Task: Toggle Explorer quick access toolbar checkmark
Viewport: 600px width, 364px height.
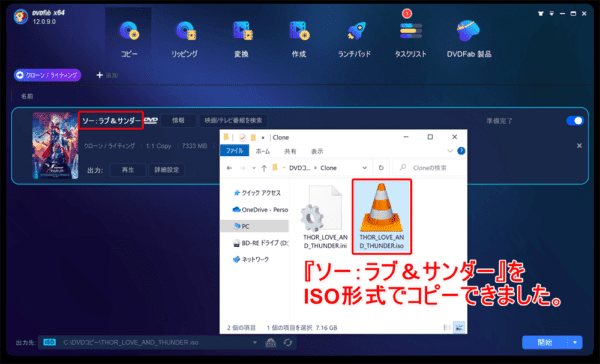Action: pyautogui.click(x=242, y=137)
